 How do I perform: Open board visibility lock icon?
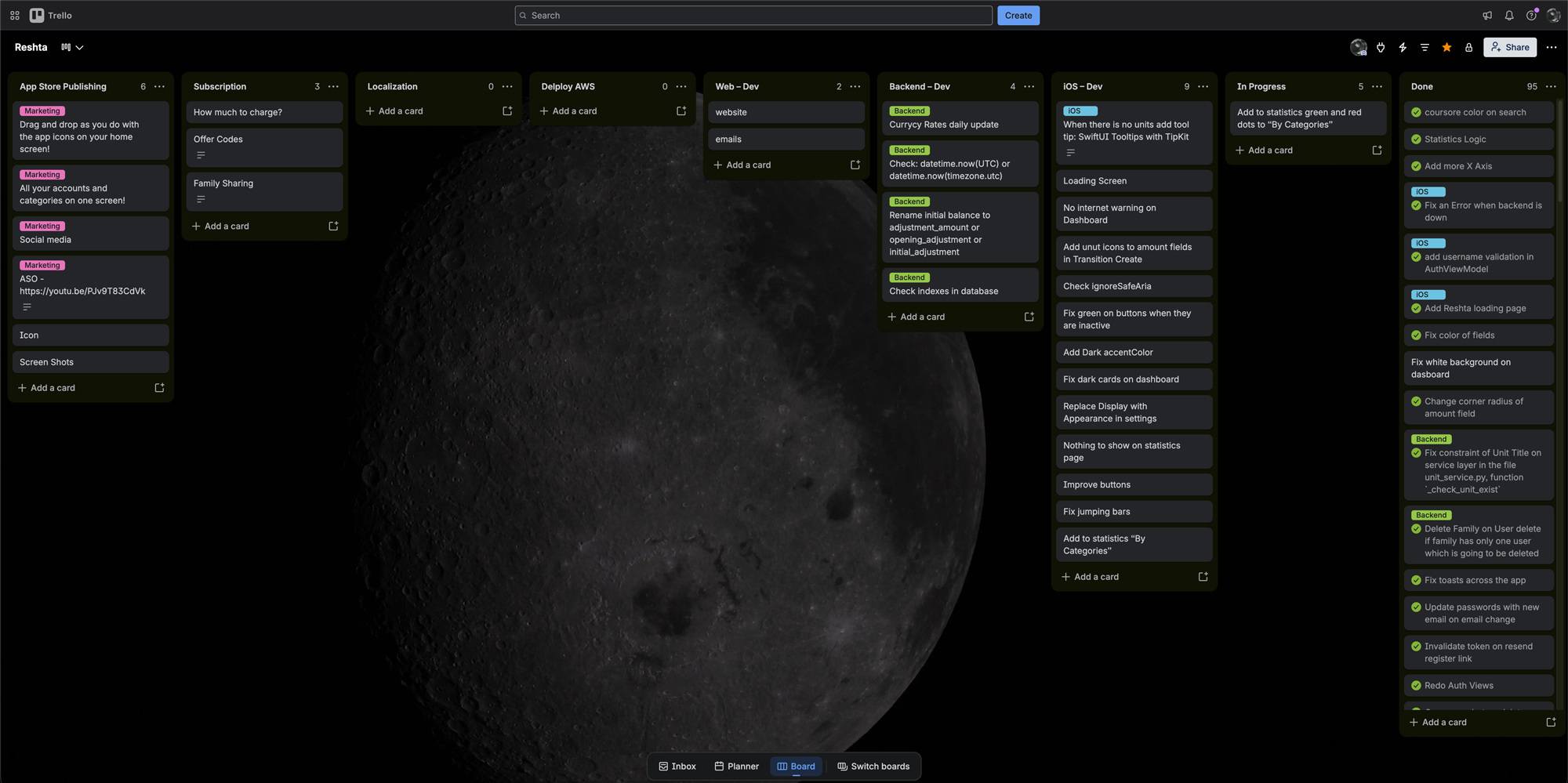1468,47
